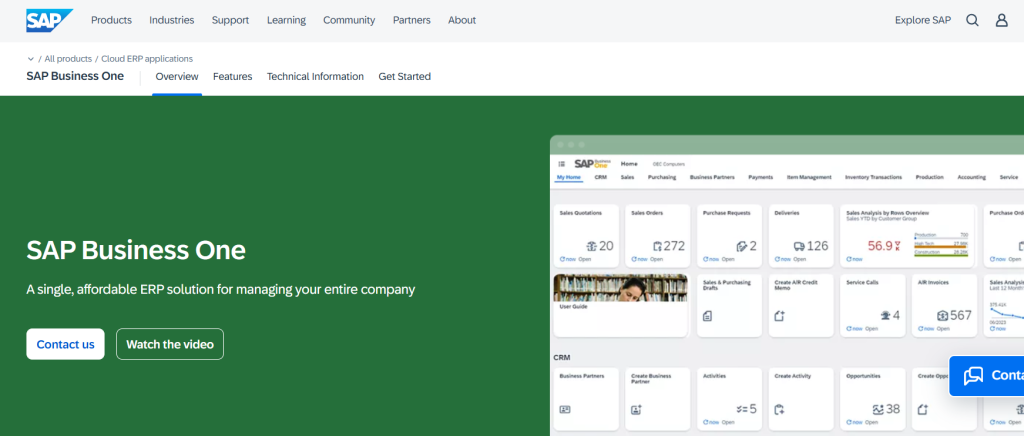Open the All products breadcrumb link
The image size is (1024, 436).
tap(68, 59)
